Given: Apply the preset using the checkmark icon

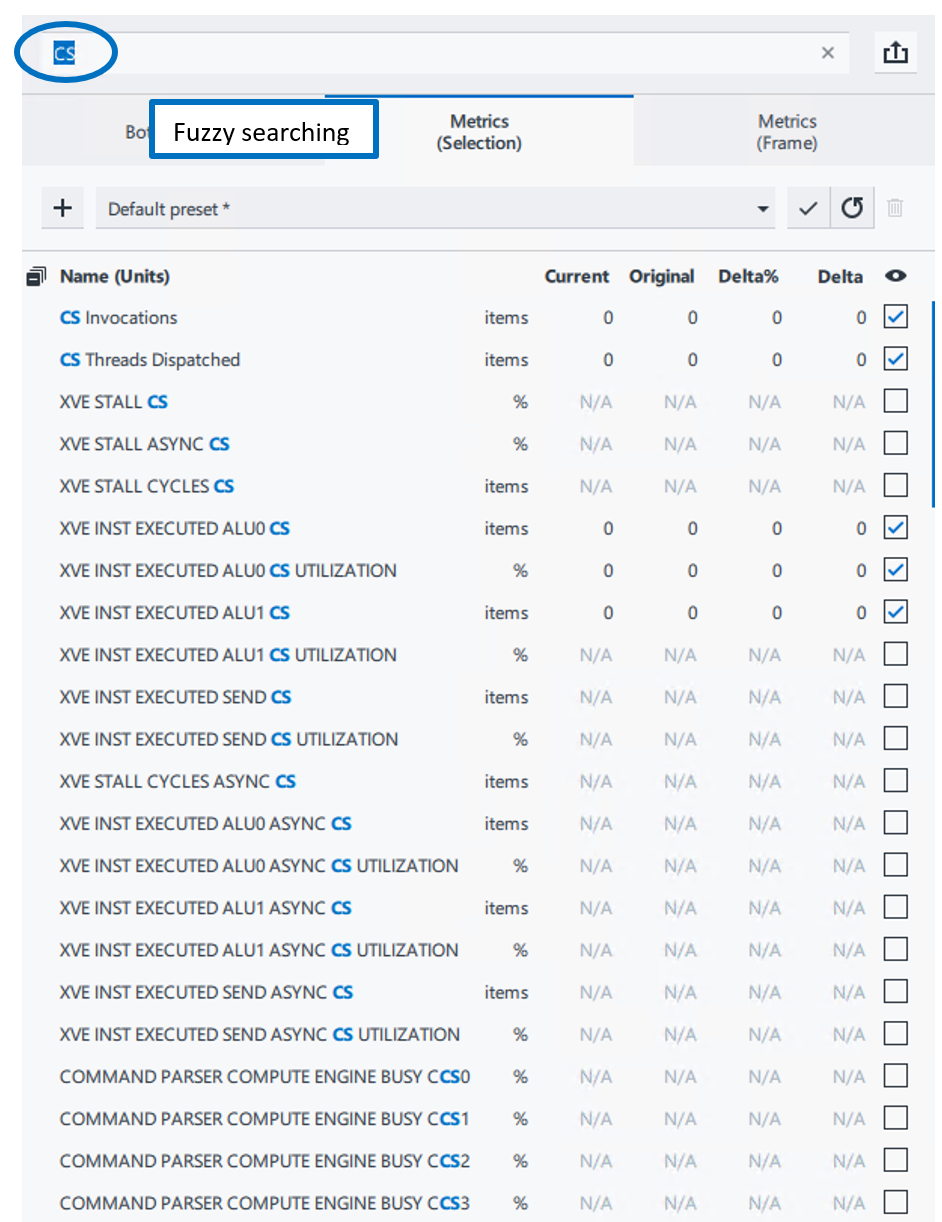Looking at the screenshot, I should 808,208.
